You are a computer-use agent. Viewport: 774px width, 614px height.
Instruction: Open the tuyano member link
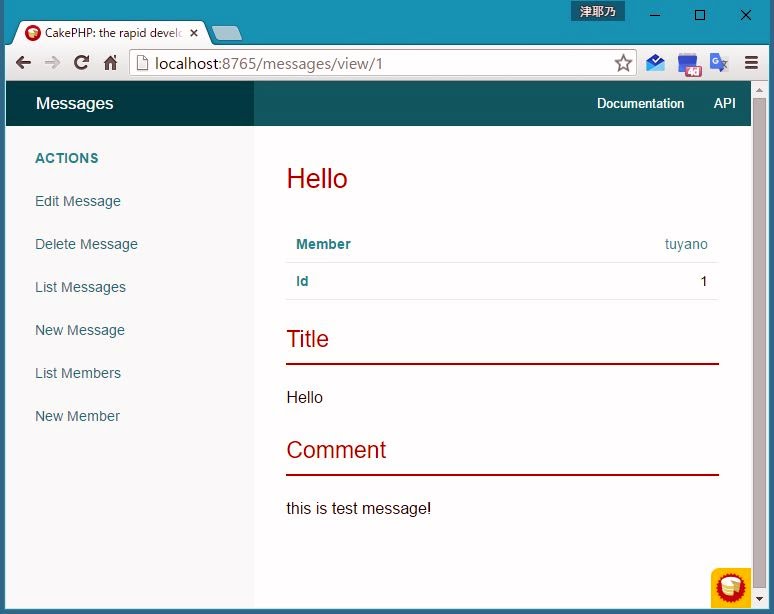tap(686, 244)
